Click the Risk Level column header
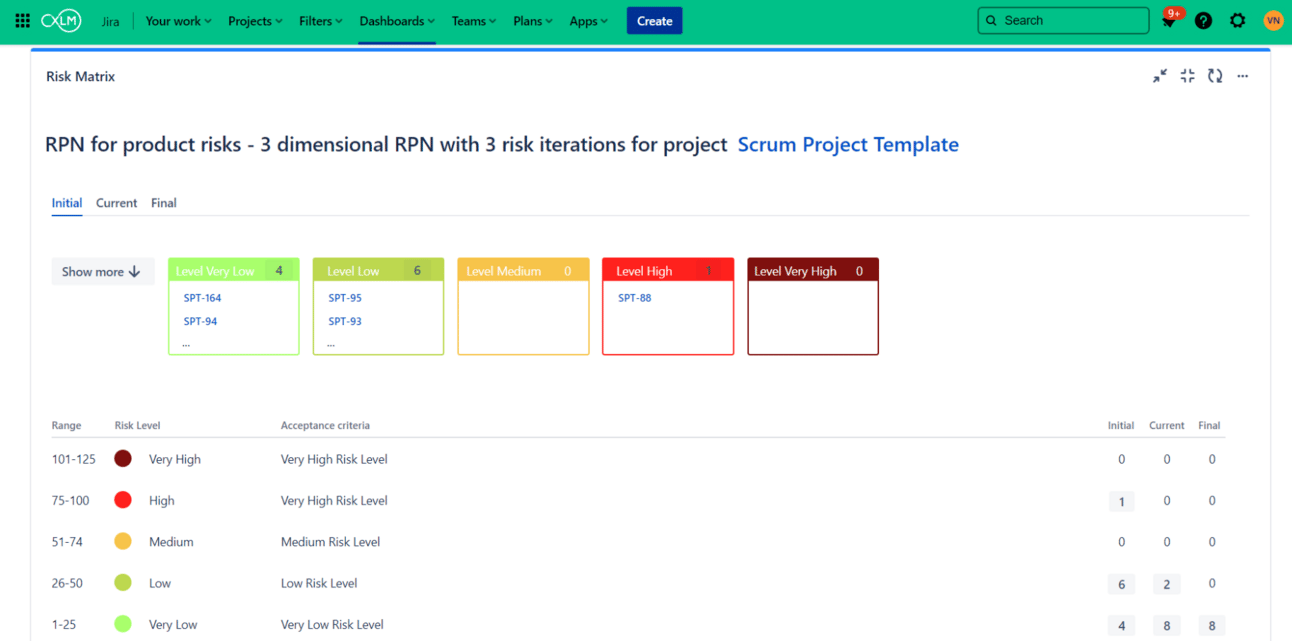 tap(138, 425)
